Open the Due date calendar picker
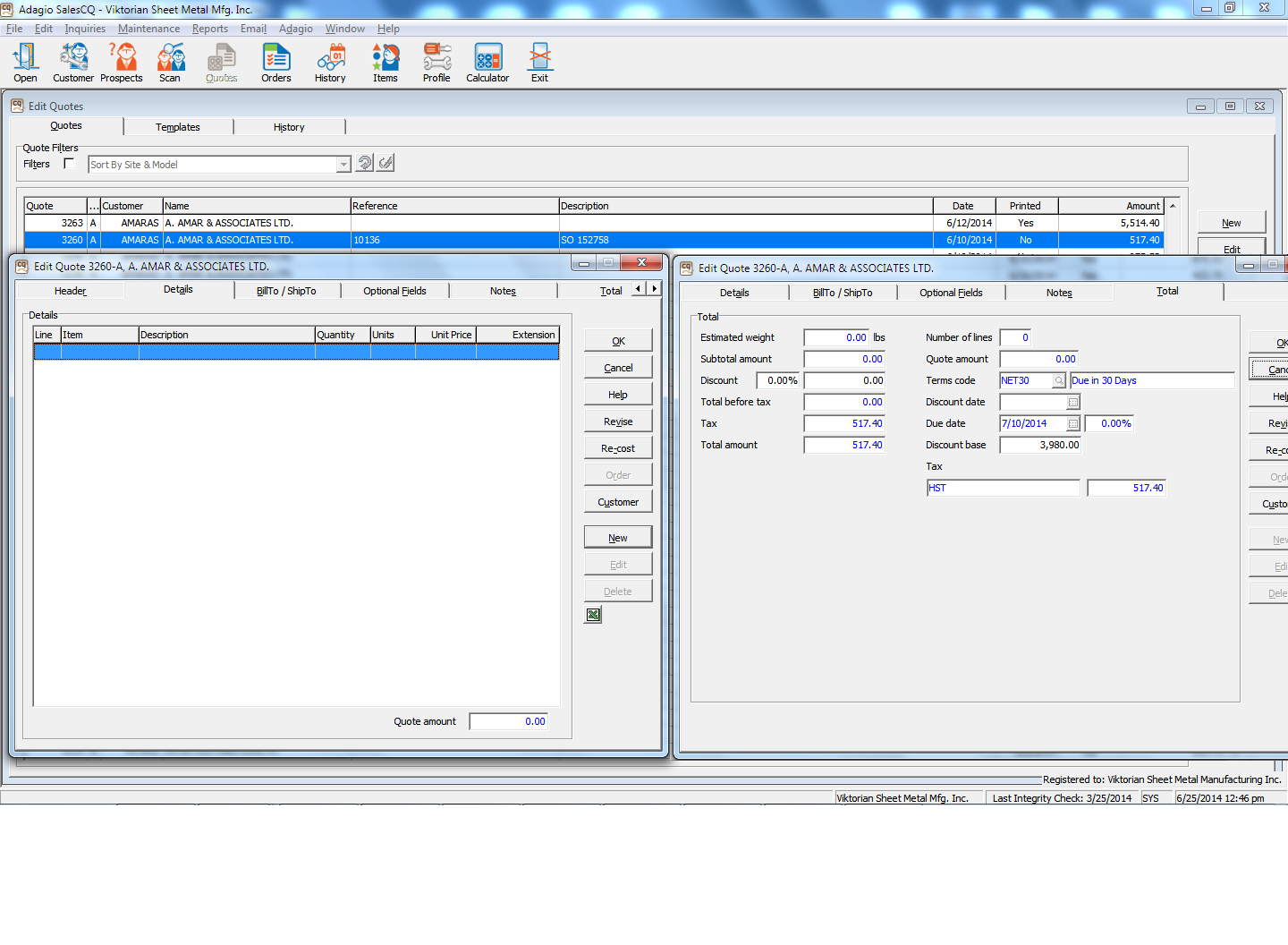This screenshot has height=945, width=1288. coord(1073,424)
